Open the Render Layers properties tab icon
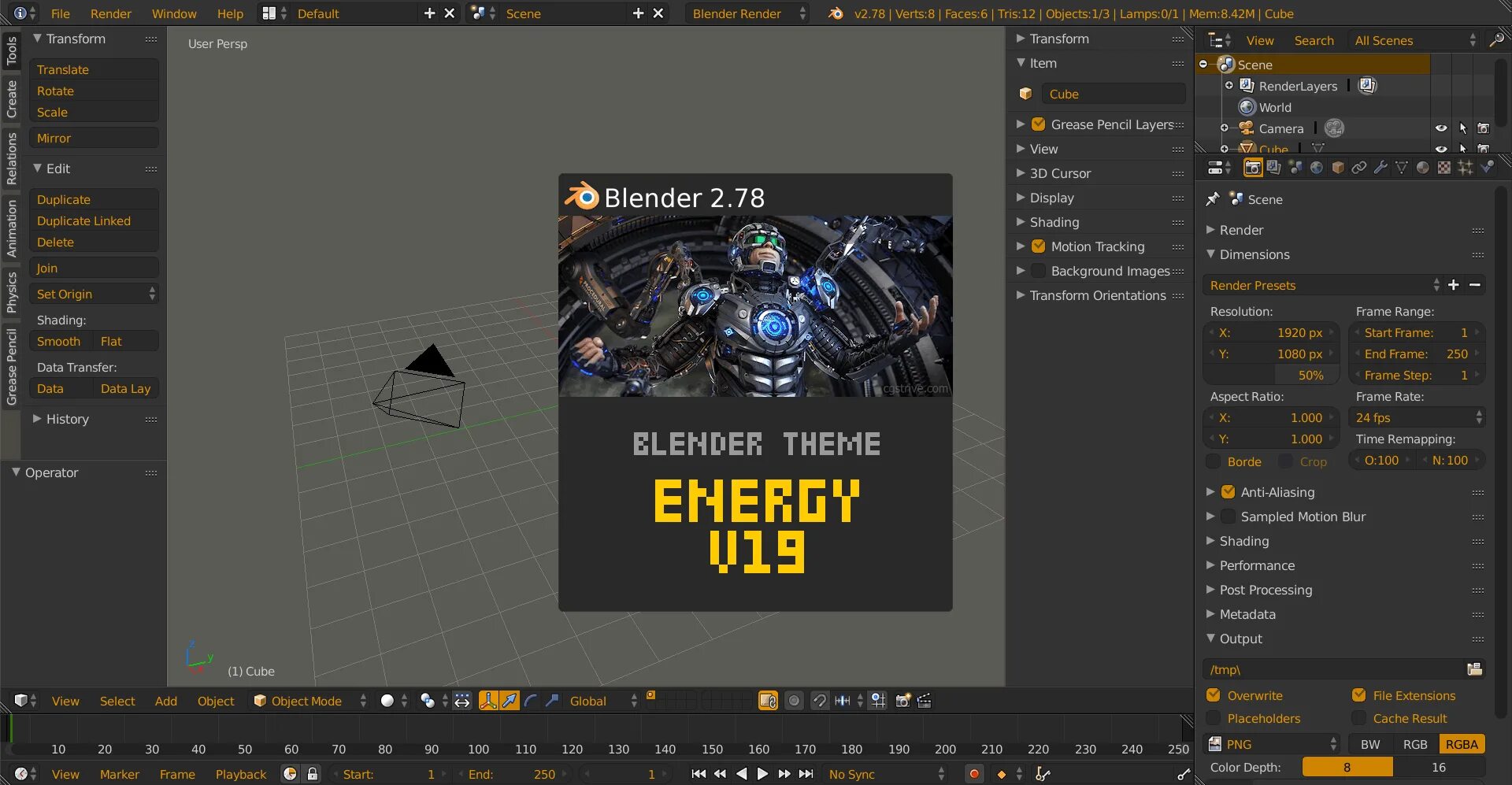Screen dimensions: 1512x785 point(1273,168)
